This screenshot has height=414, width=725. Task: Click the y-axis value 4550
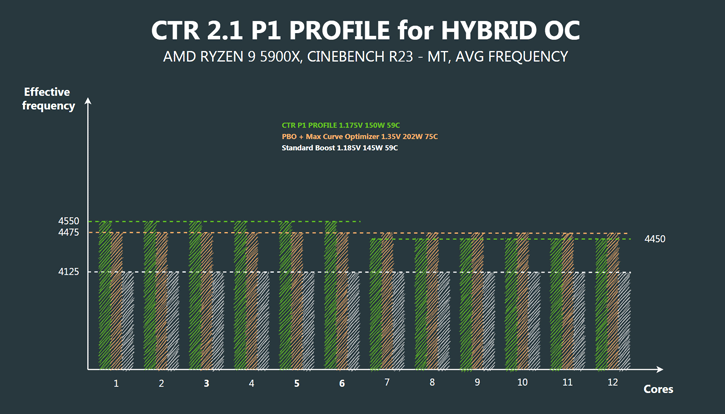pyautogui.click(x=68, y=221)
